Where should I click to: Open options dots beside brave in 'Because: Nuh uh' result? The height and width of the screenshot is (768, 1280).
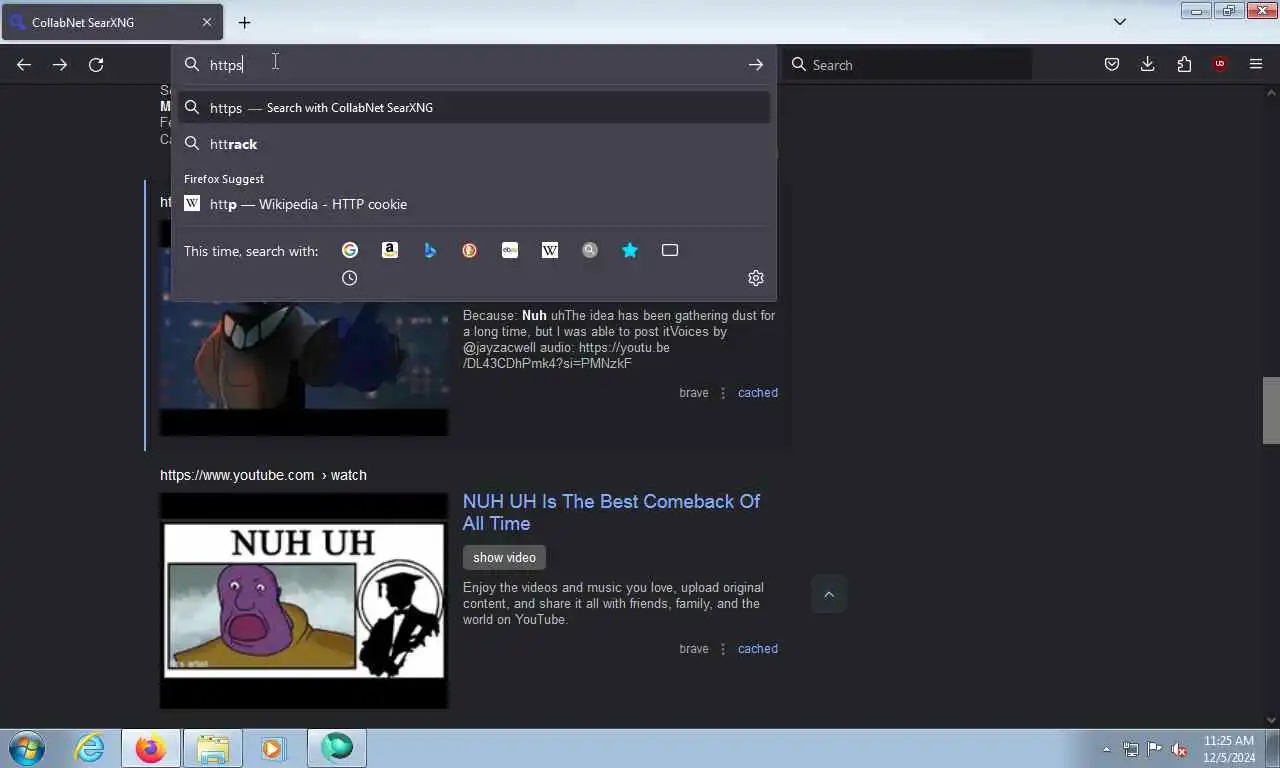point(723,393)
